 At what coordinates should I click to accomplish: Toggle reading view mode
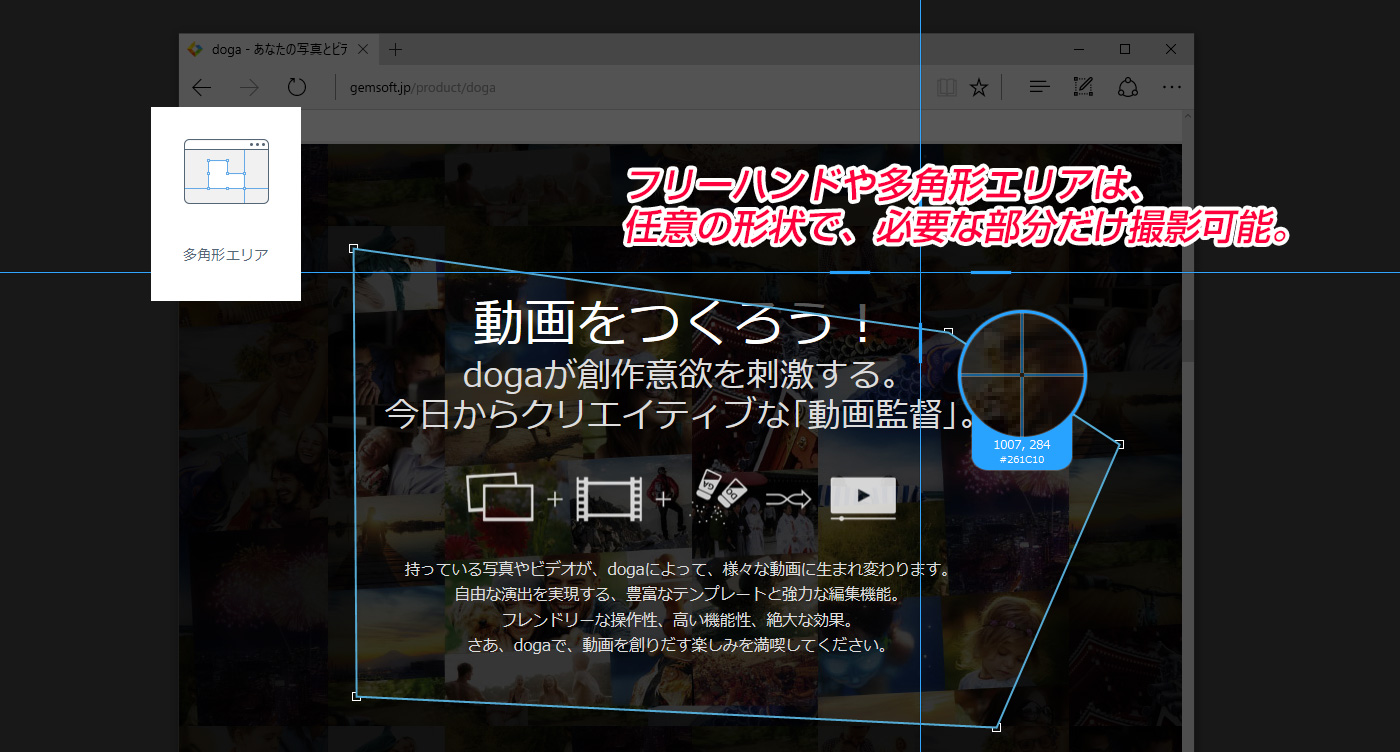click(945, 87)
